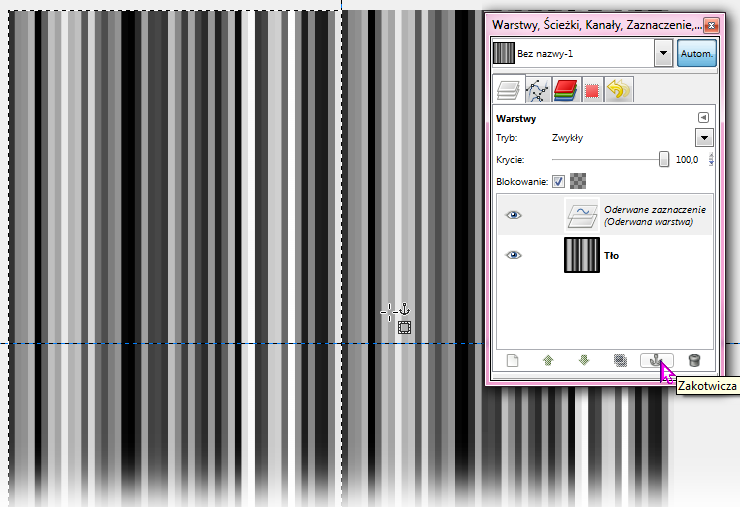Click the new layer icon
Viewport: 740px width, 509px height.
[x=512, y=361]
